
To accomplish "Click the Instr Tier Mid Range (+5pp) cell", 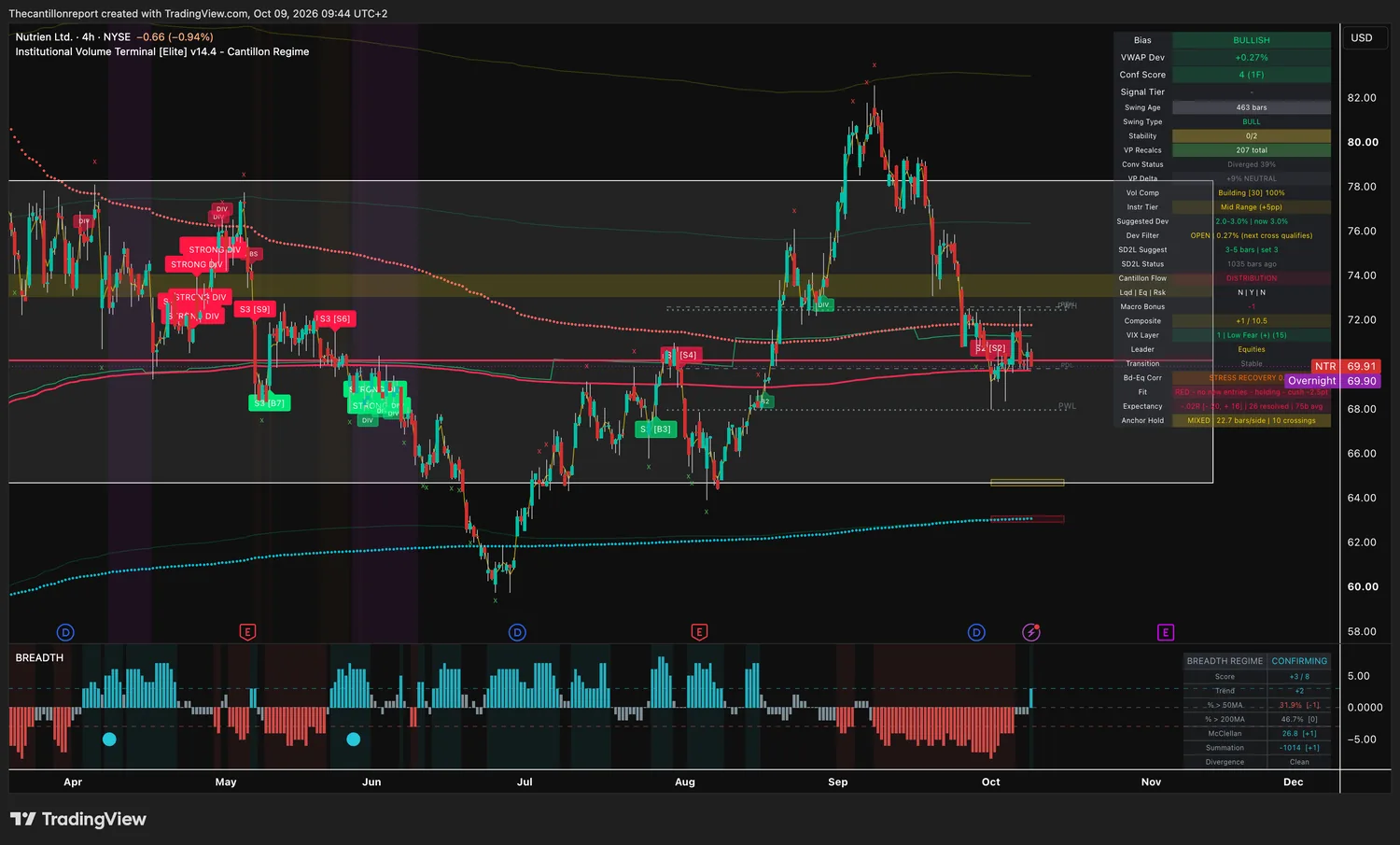I will pos(1252,207).
